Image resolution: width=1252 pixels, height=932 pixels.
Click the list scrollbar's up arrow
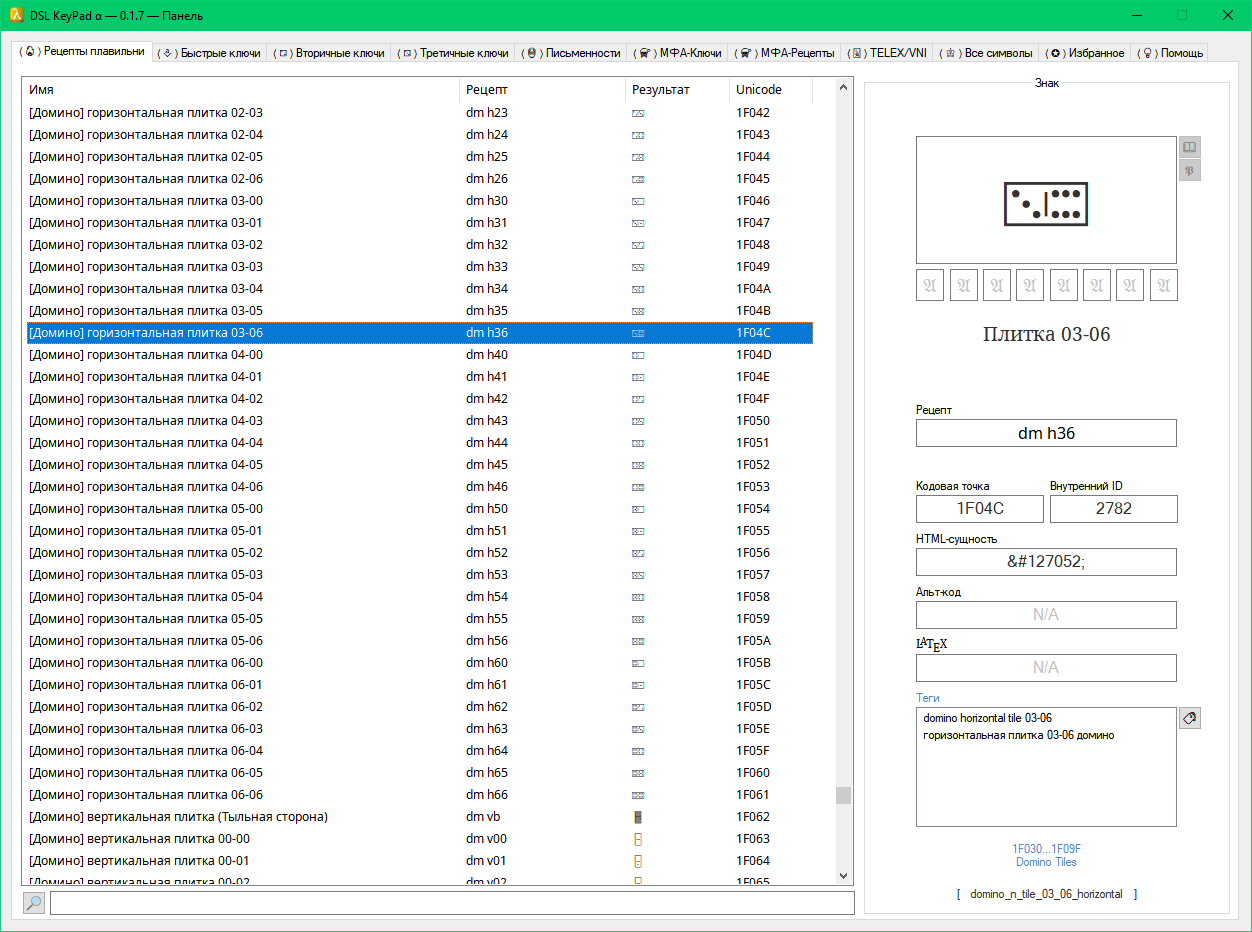click(844, 88)
